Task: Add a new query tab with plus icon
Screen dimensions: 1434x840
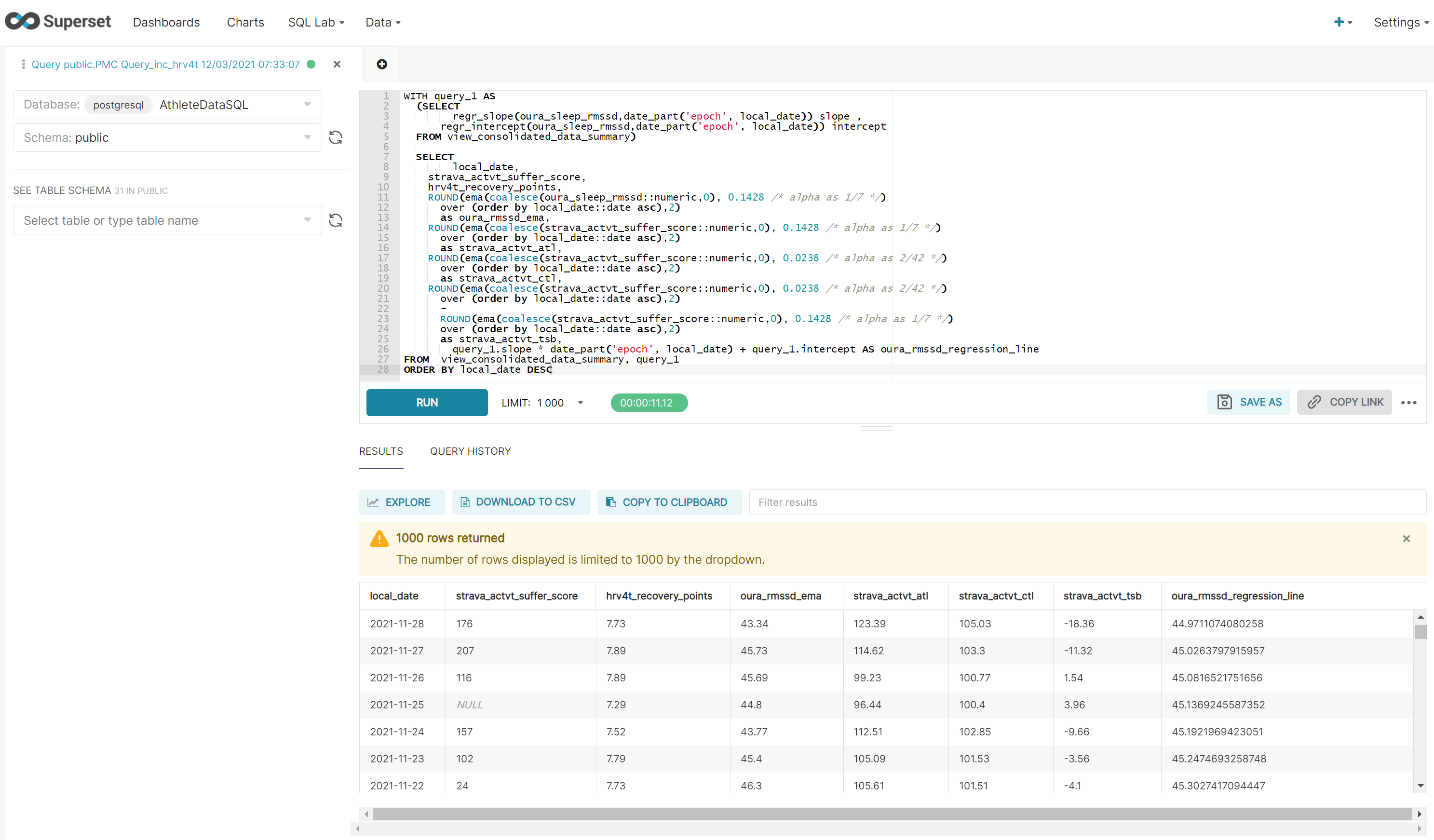Action: point(382,64)
